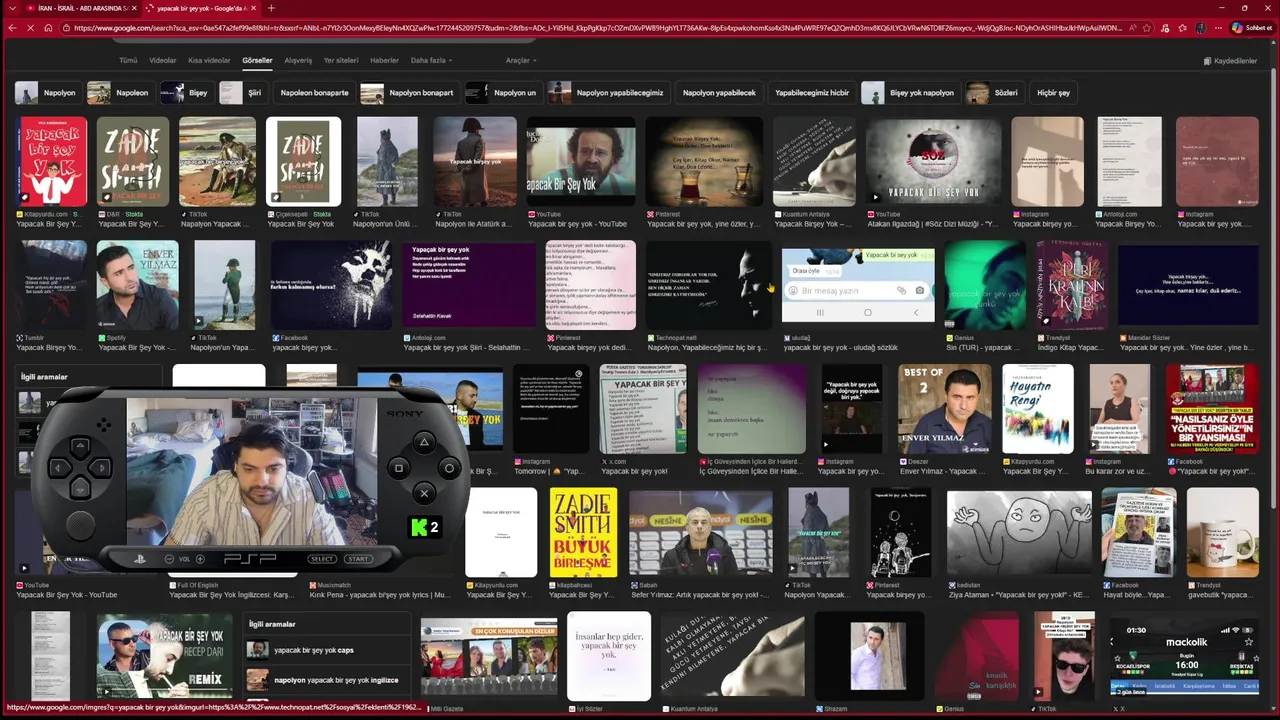Open Copilot with Sohbet et button
Image resolution: width=1280 pixels, height=720 pixels.
point(1252,28)
